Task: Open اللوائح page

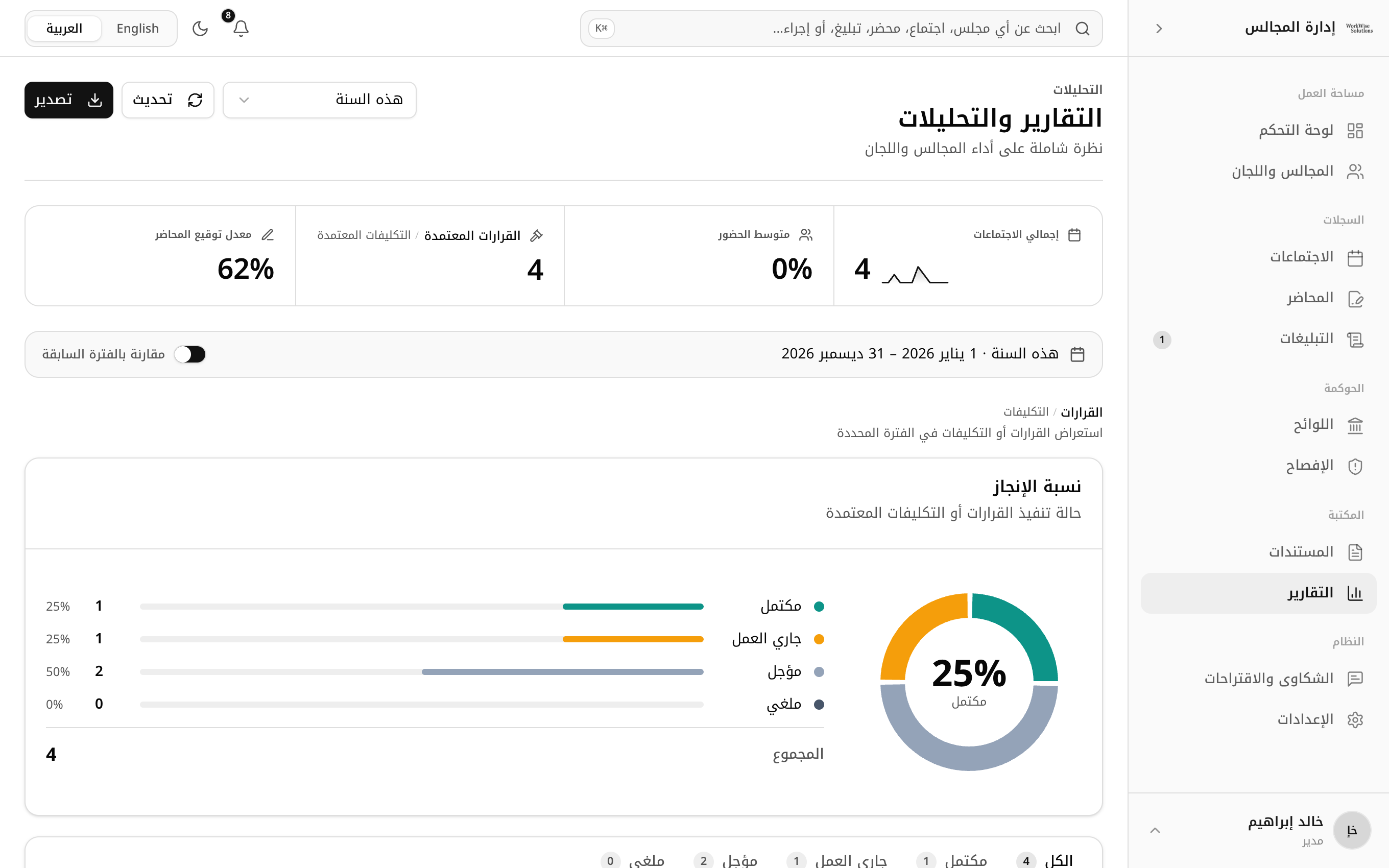Action: click(x=1258, y=425)
